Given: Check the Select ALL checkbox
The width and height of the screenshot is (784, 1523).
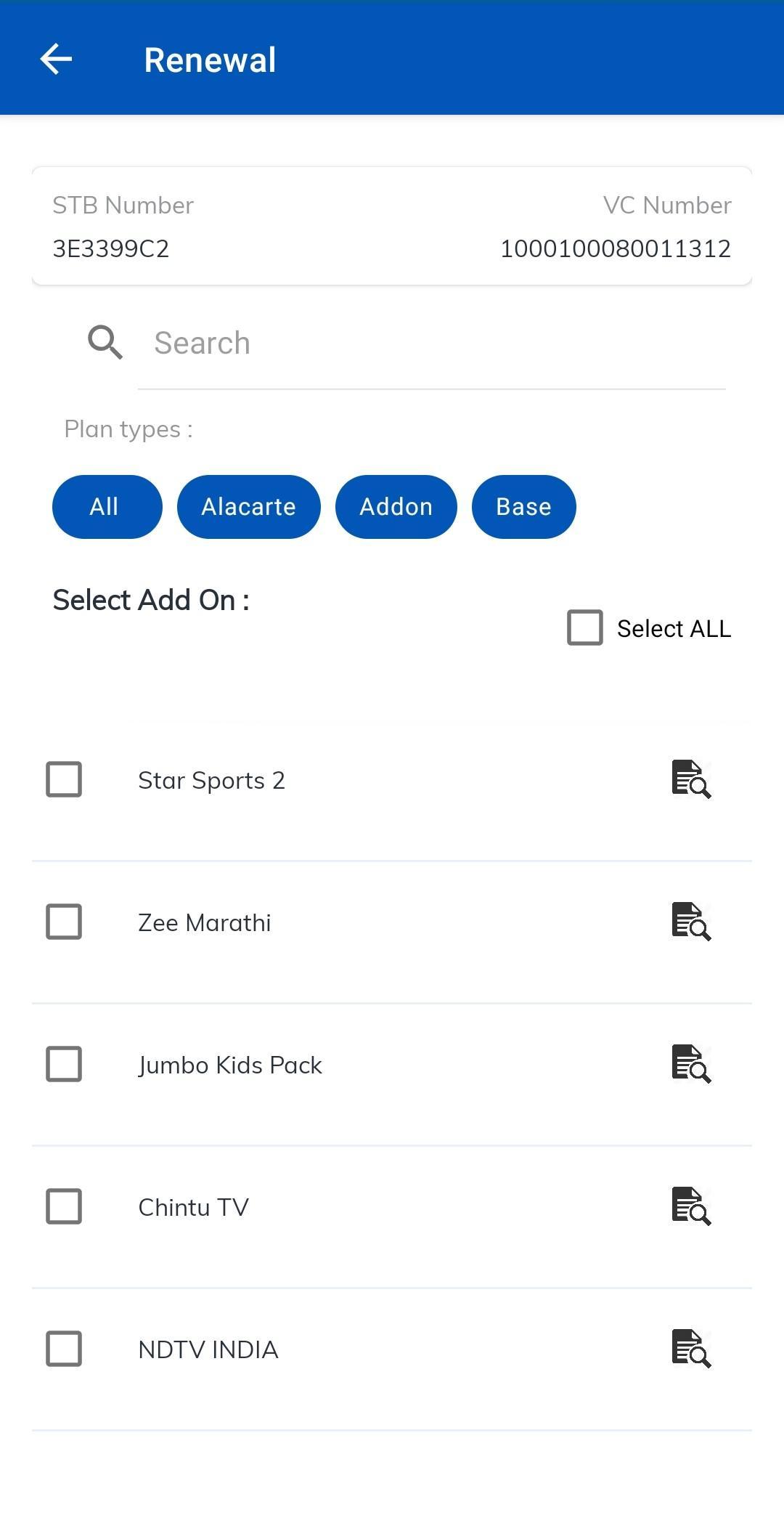Looking at the screenshot, I should coord(585,628).
